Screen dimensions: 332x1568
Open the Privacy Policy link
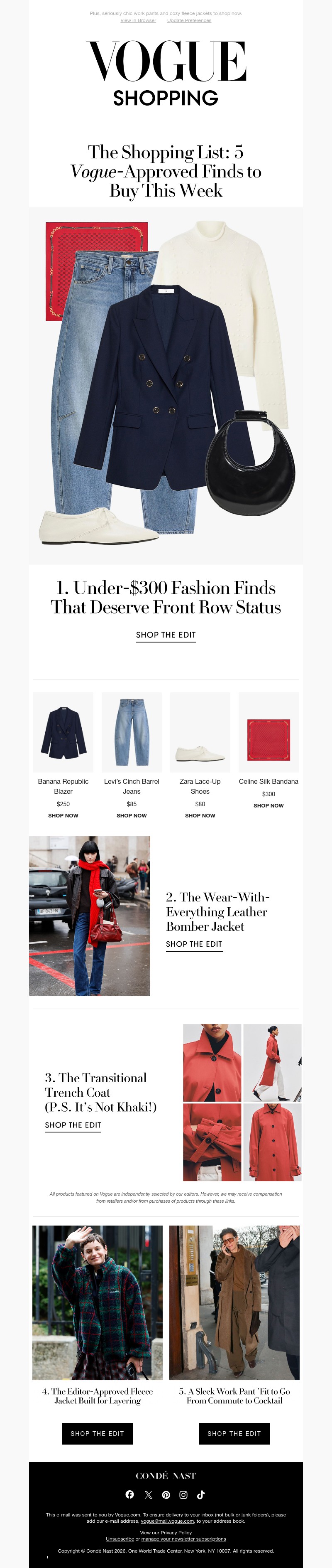(x=176, y=1533)
